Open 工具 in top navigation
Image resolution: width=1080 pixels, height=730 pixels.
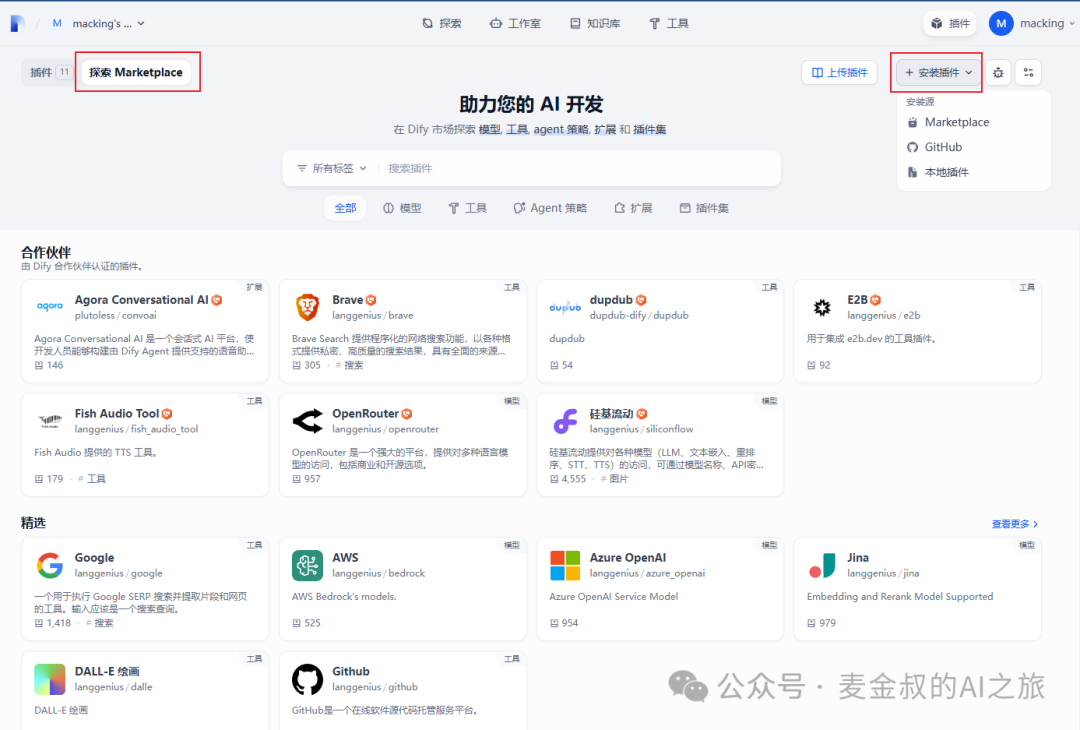click(669, 23)
